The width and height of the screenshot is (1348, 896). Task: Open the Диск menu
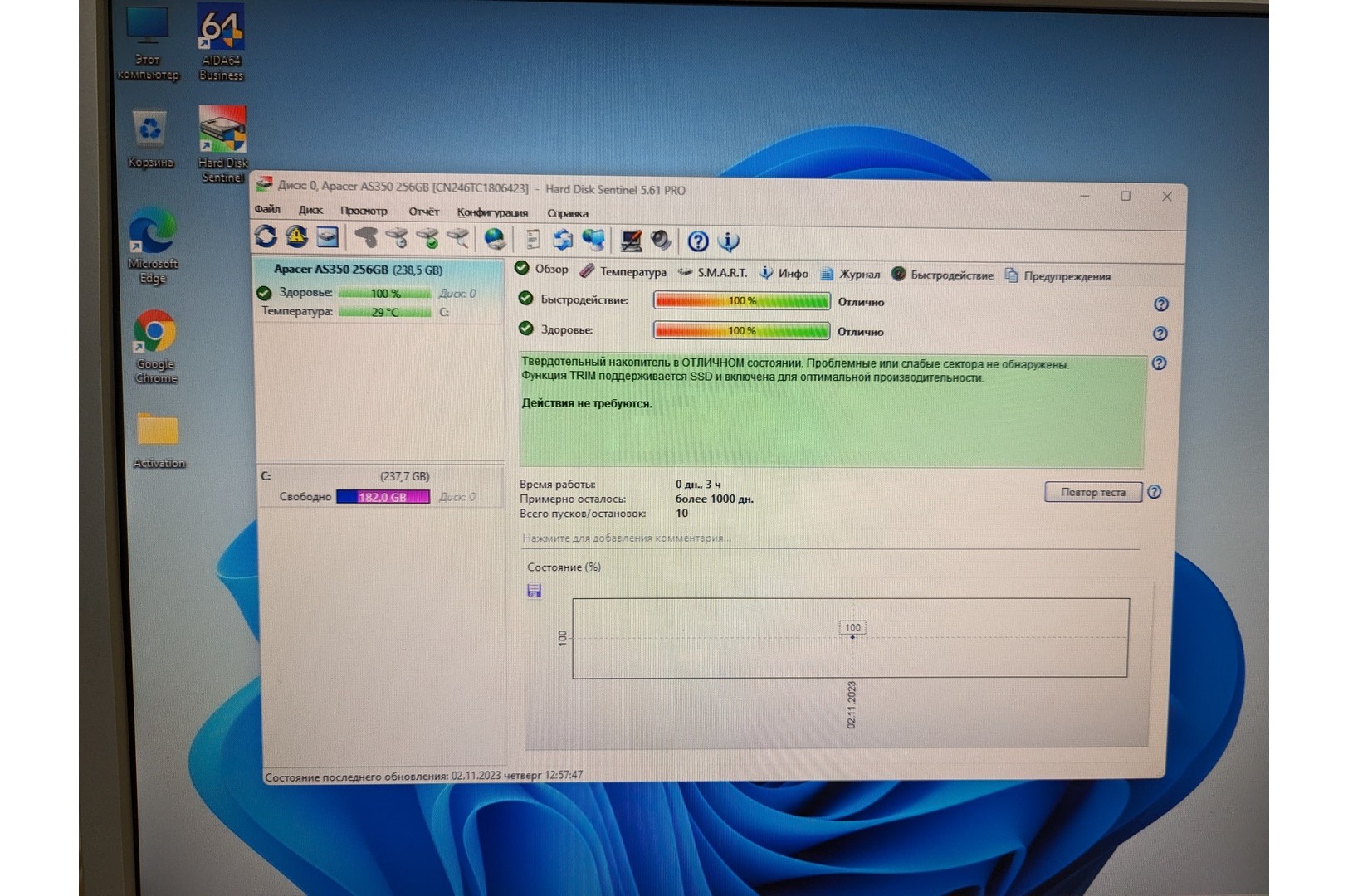(x=310, y=210)
